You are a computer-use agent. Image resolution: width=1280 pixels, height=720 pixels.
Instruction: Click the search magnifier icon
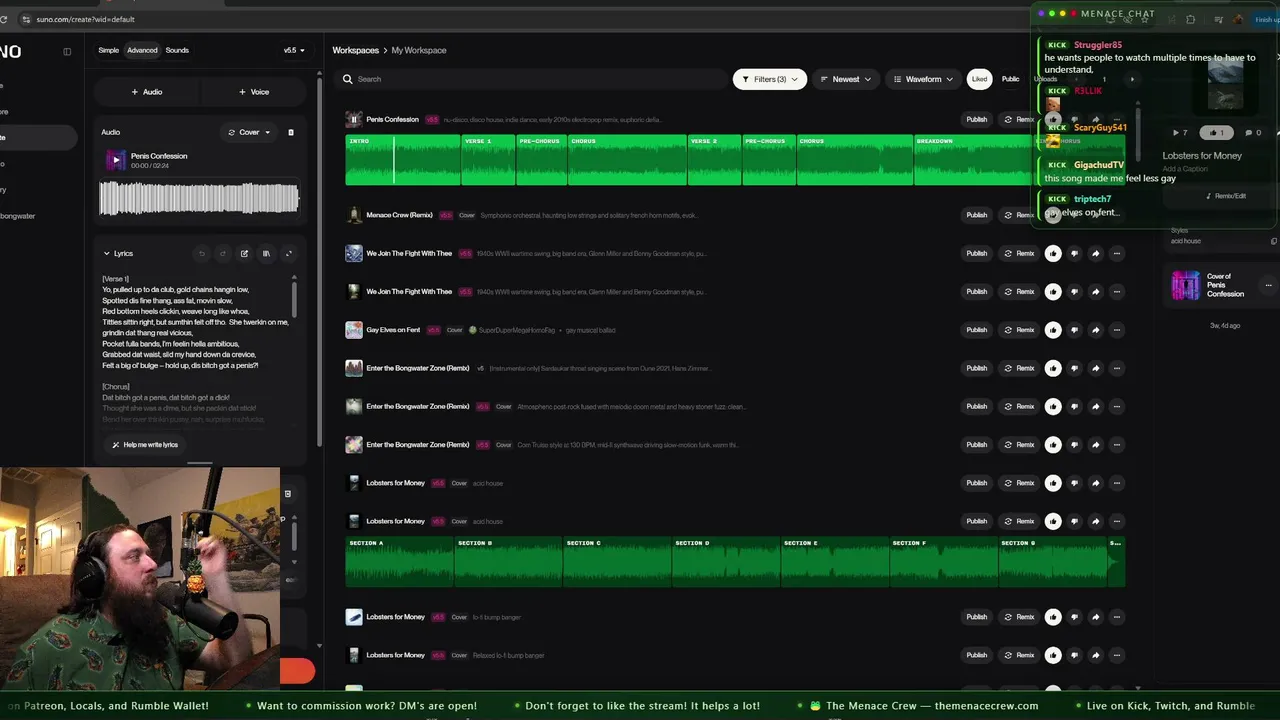pyautogui.click(x=348, y=79)
